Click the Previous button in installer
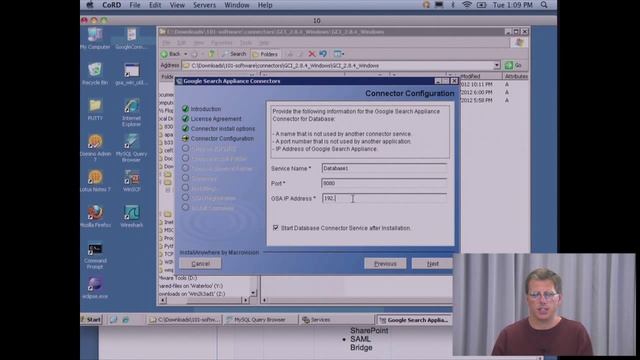This screenshot has width=640, height=360. 385,264
